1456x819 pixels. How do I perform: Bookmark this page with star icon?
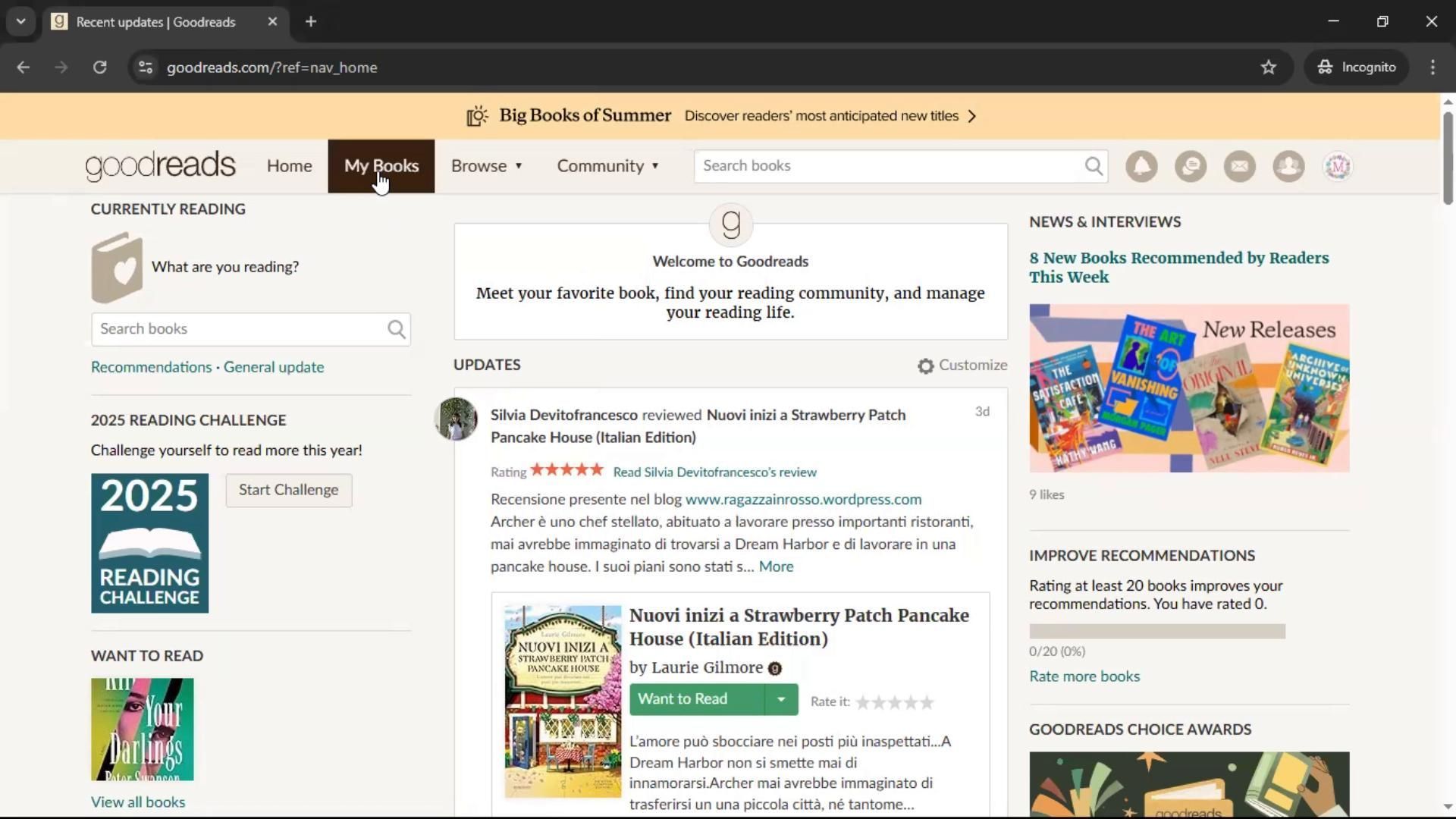coord(1269,67)
